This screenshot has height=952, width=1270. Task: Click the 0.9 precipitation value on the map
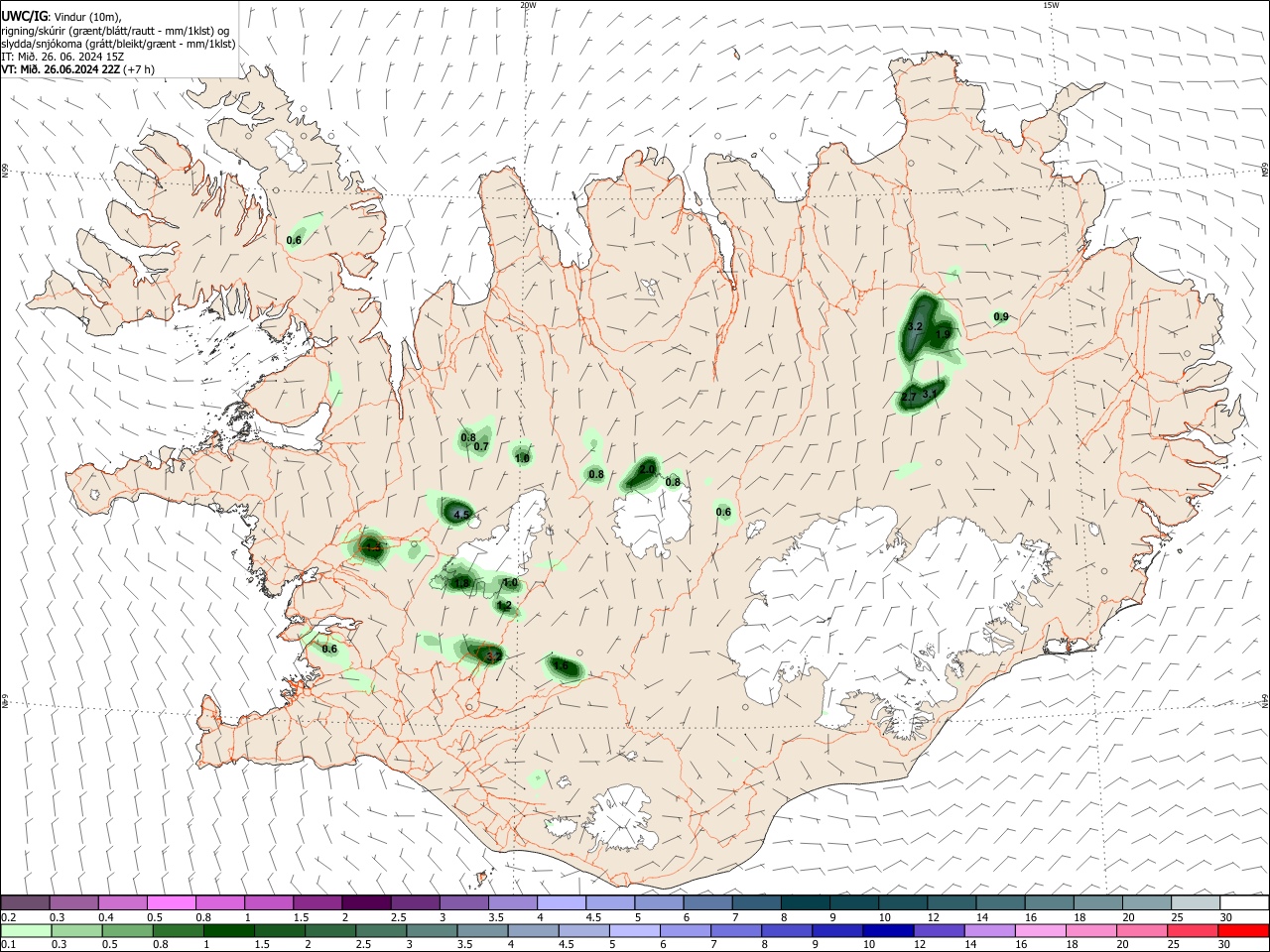(x=1001, y=317)
